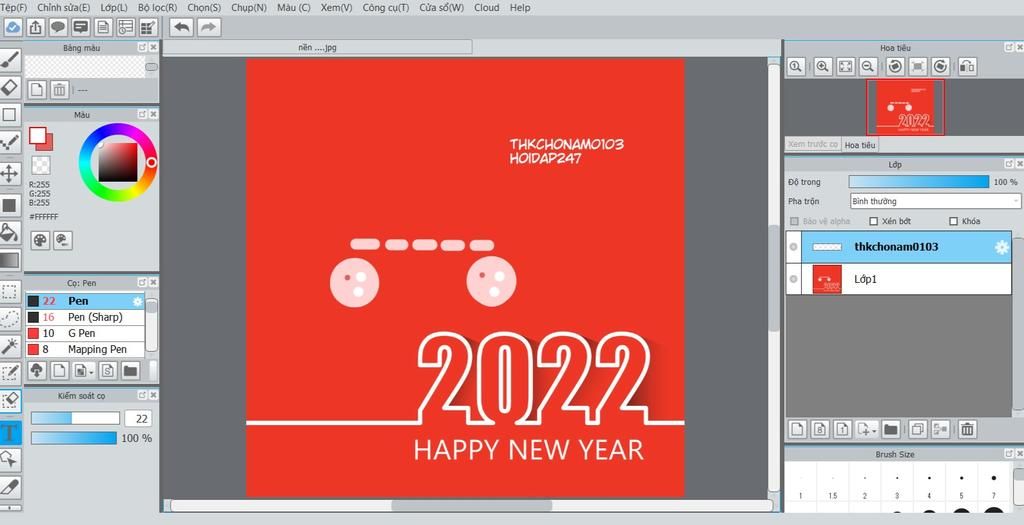Viewport: 1024px width, 525px height.
Task: Switch to the Xem trước cọ tab
Action: point(813,145)
